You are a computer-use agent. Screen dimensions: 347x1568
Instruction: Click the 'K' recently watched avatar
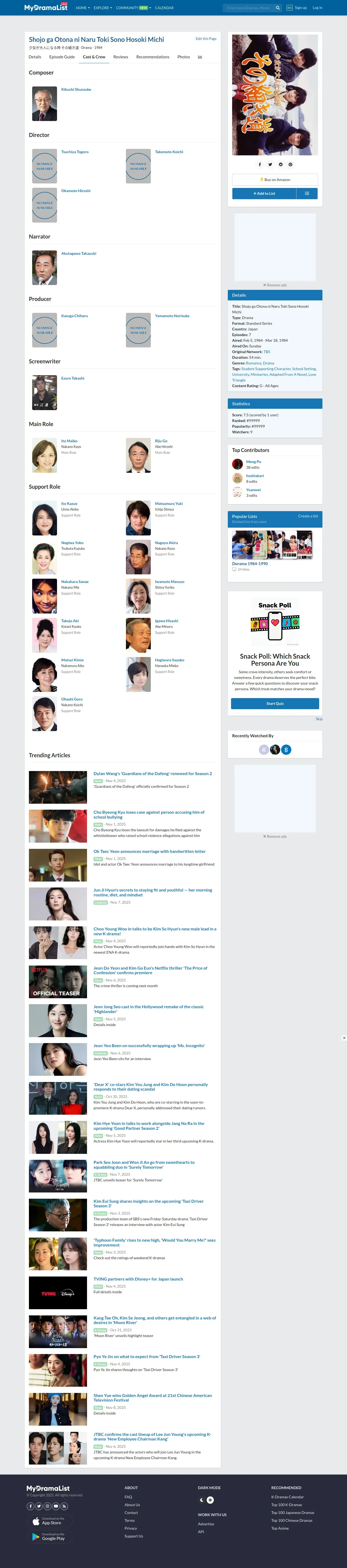pos(264,749)
